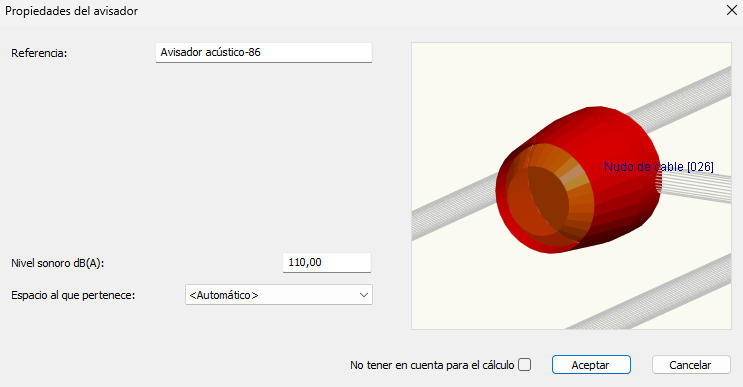Click the 'No tener en cuenta para el cálculo' label

[x=432, y=365]
